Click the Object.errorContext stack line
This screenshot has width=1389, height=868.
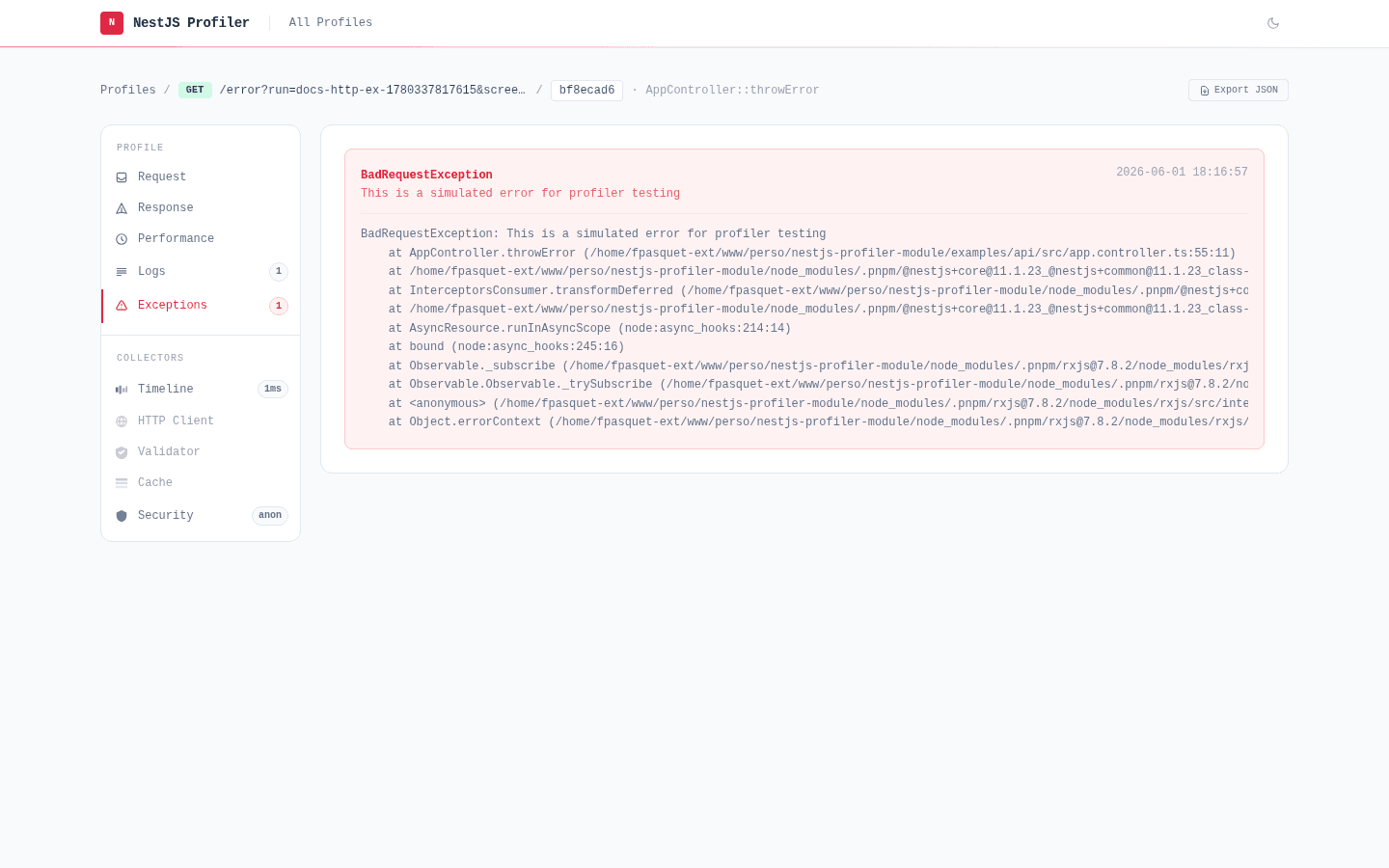click(818, 421)
